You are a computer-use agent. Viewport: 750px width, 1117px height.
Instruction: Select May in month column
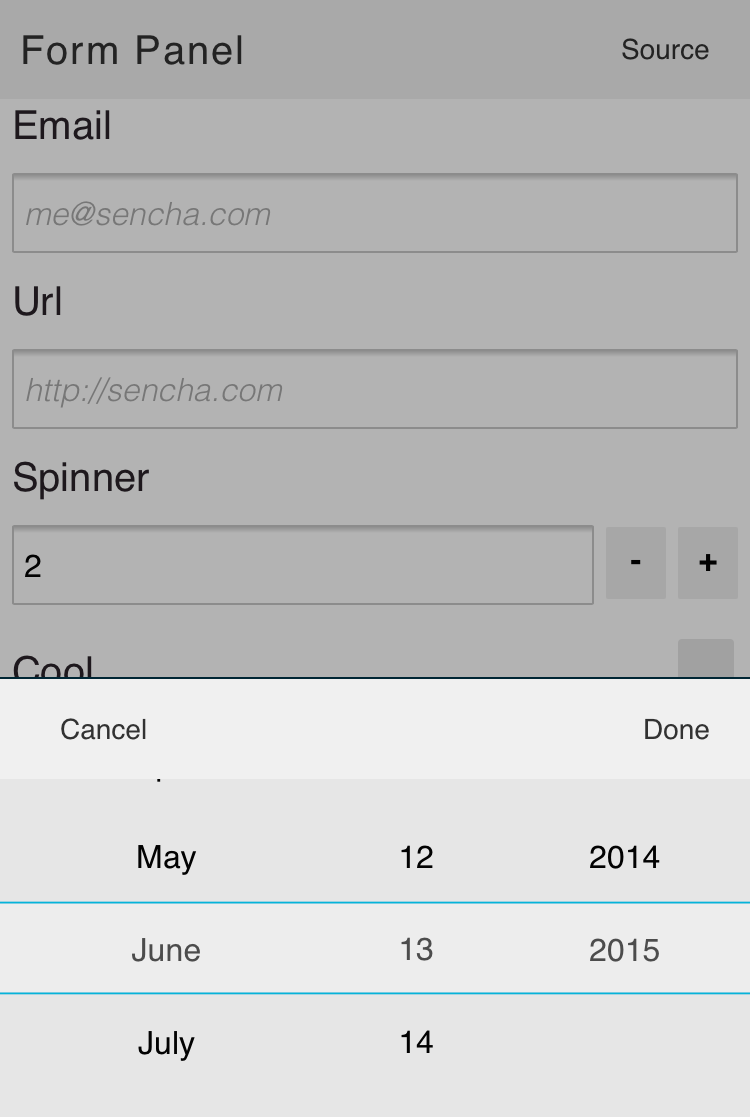[166, 857]
